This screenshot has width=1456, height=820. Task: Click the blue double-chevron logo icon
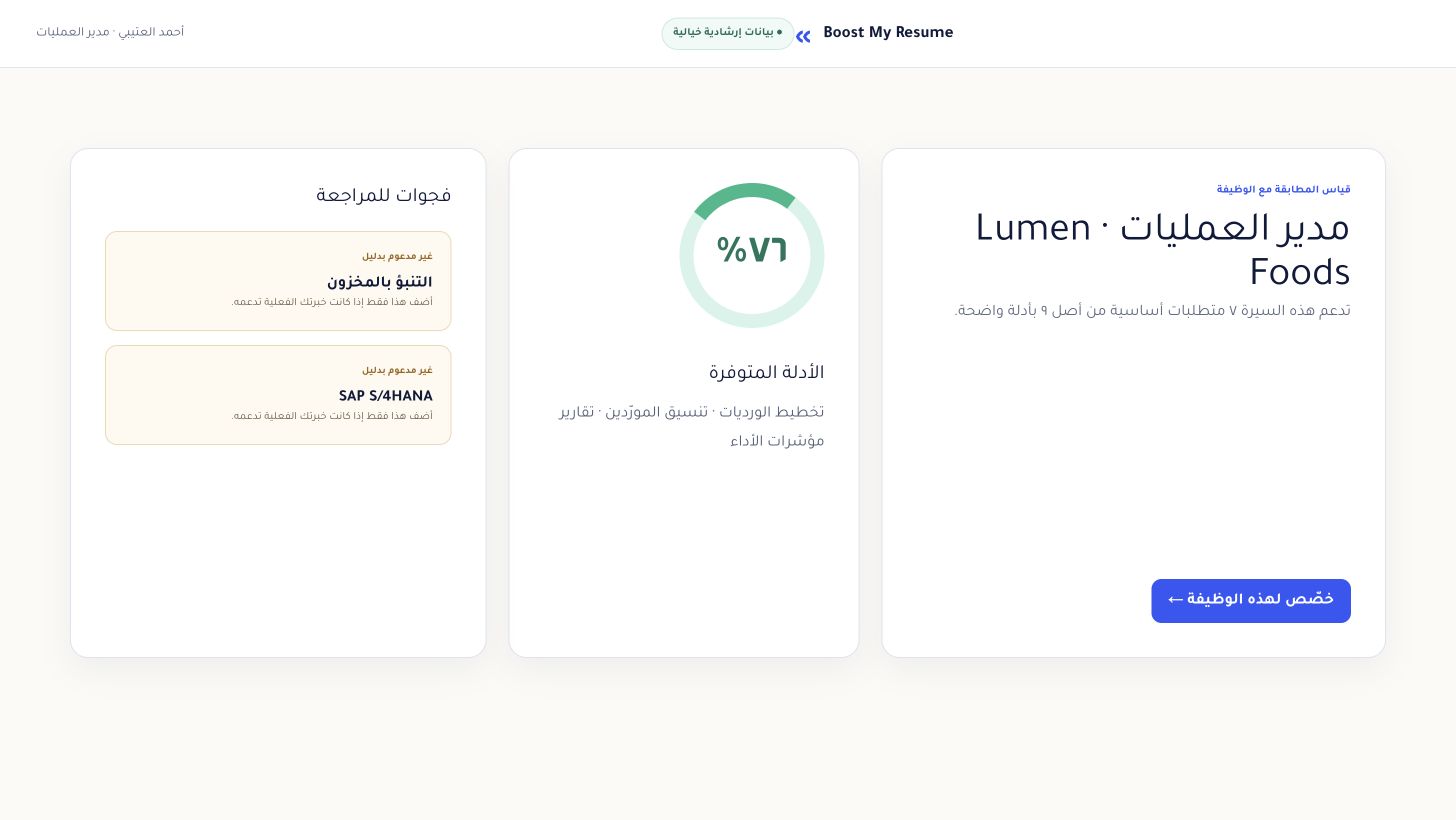pos(803,37)
